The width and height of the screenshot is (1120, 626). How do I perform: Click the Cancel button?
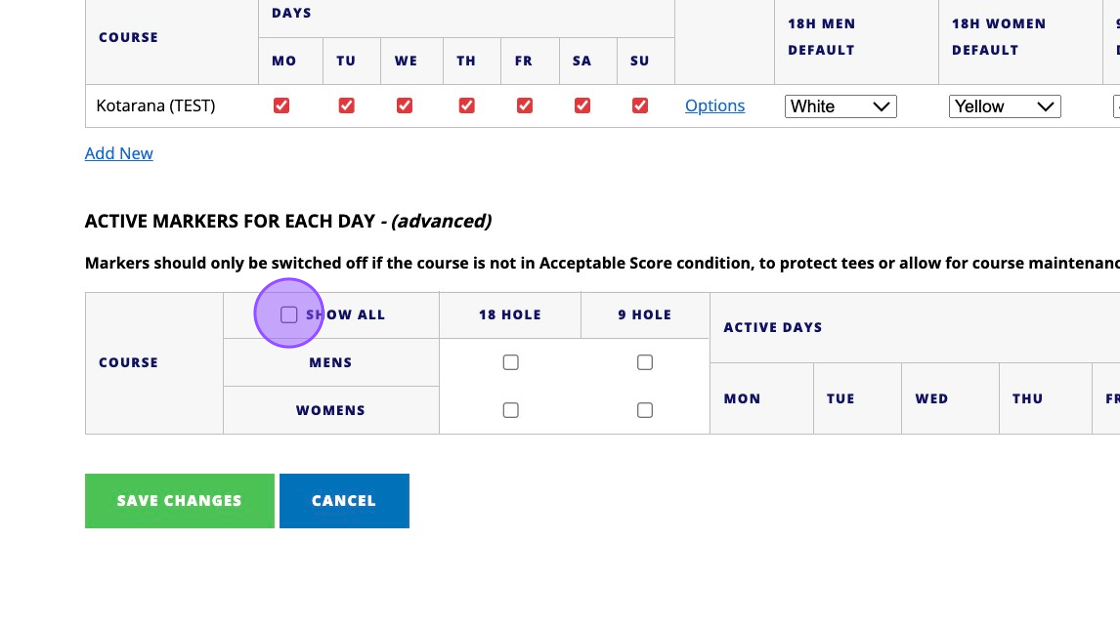click(x=343, y=500)
